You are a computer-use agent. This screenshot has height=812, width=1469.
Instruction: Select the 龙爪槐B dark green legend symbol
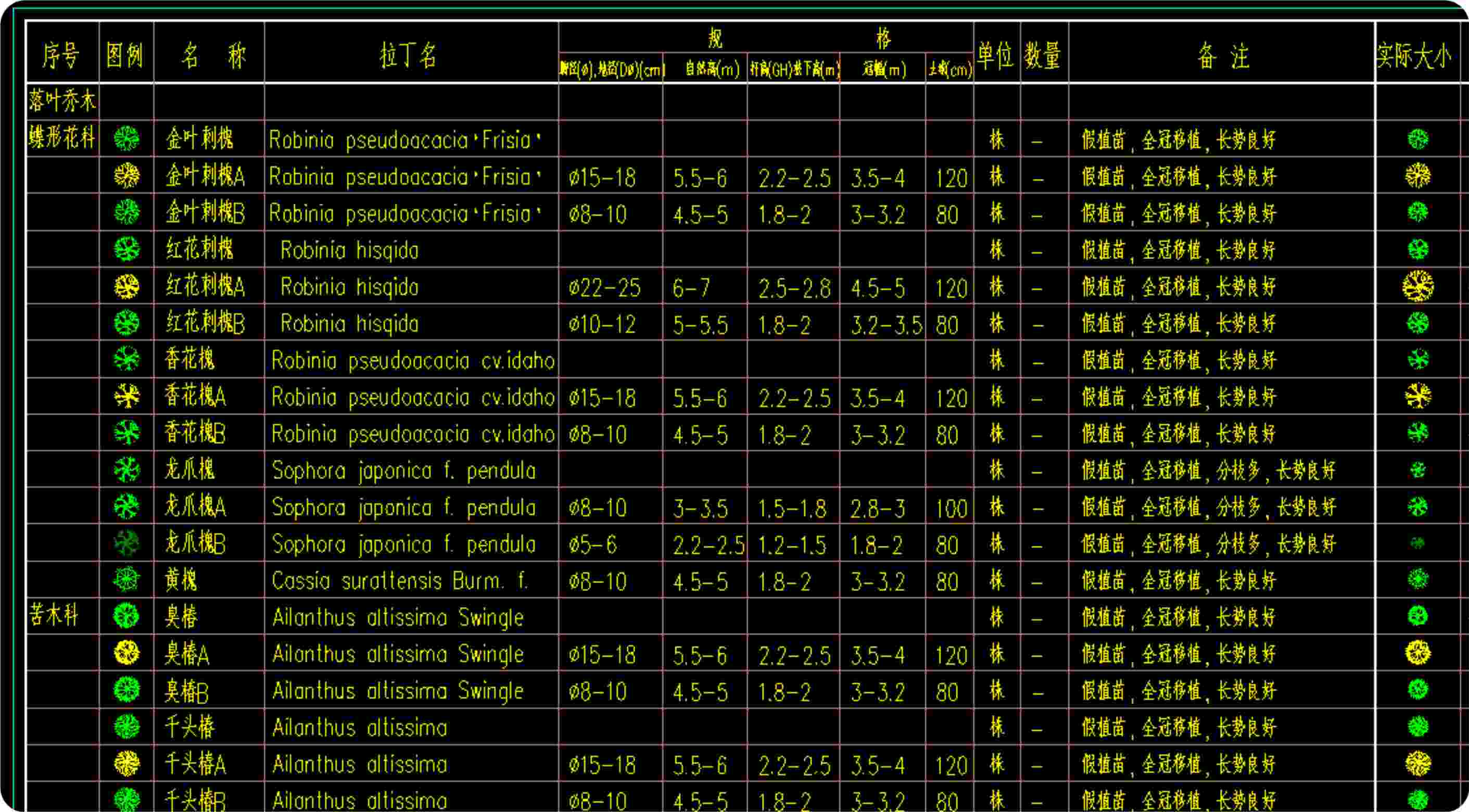(x=126, y=543)
